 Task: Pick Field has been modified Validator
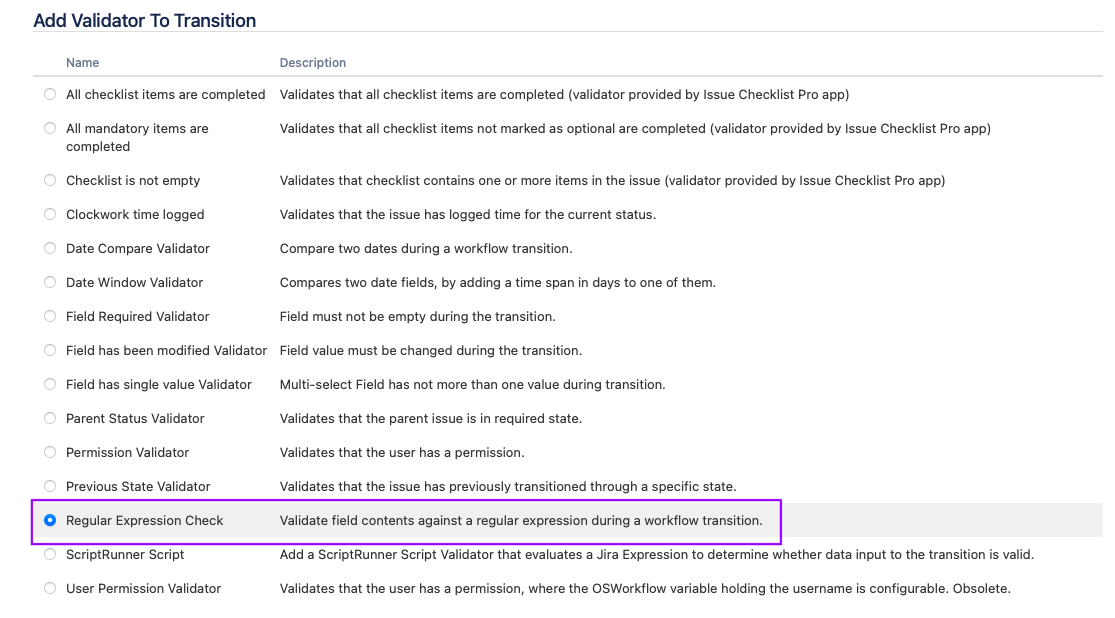[50, 350]
